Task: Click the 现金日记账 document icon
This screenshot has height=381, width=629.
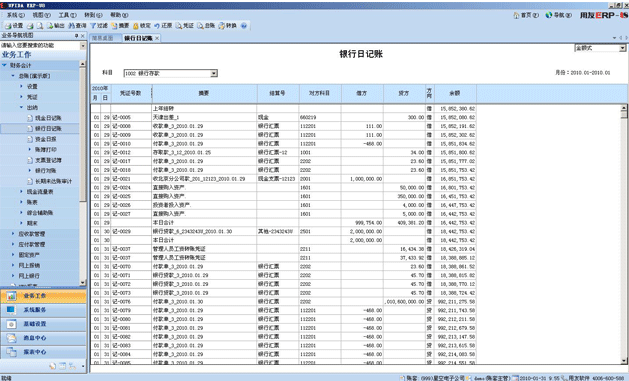Action: 30,118
